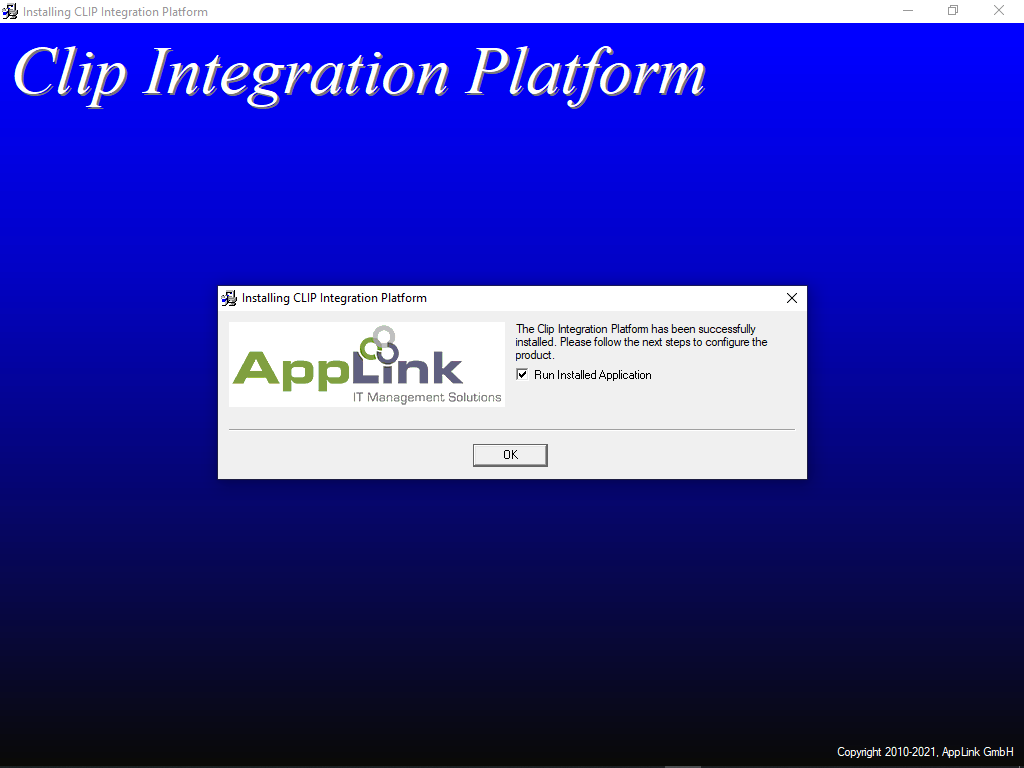Click the 'Run Installed Application' label text
Screen dimensions: 1024x768
[x=592, y=375]
